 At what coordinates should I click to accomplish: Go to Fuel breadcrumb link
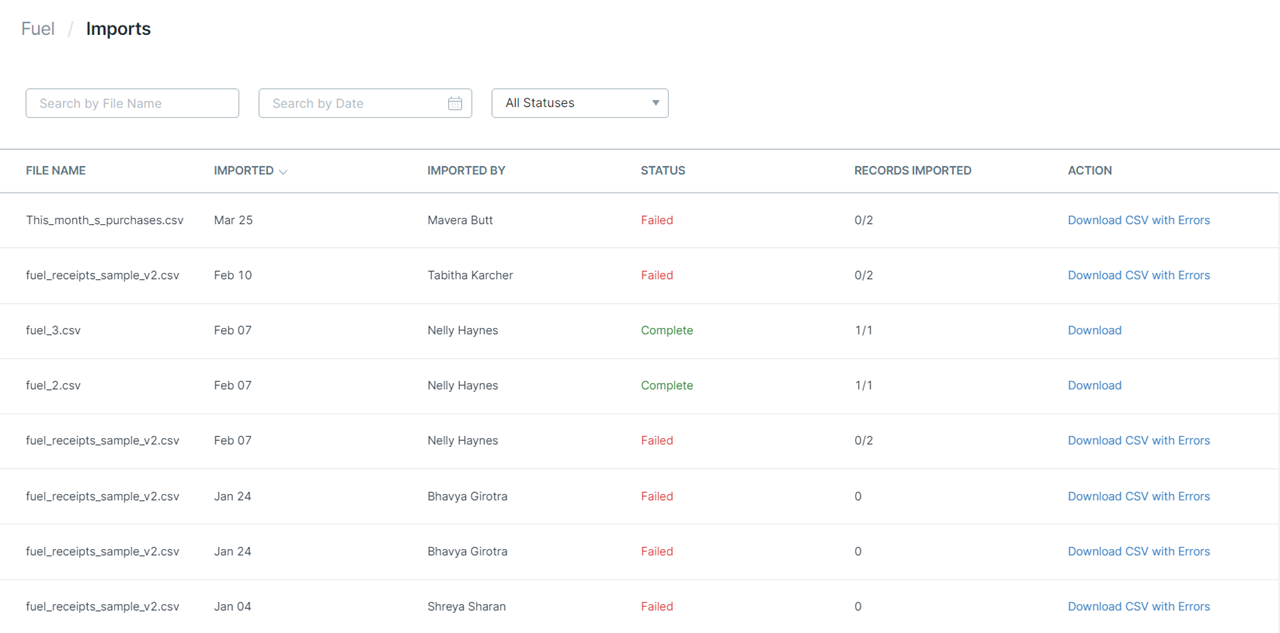(x=38, y=29)
